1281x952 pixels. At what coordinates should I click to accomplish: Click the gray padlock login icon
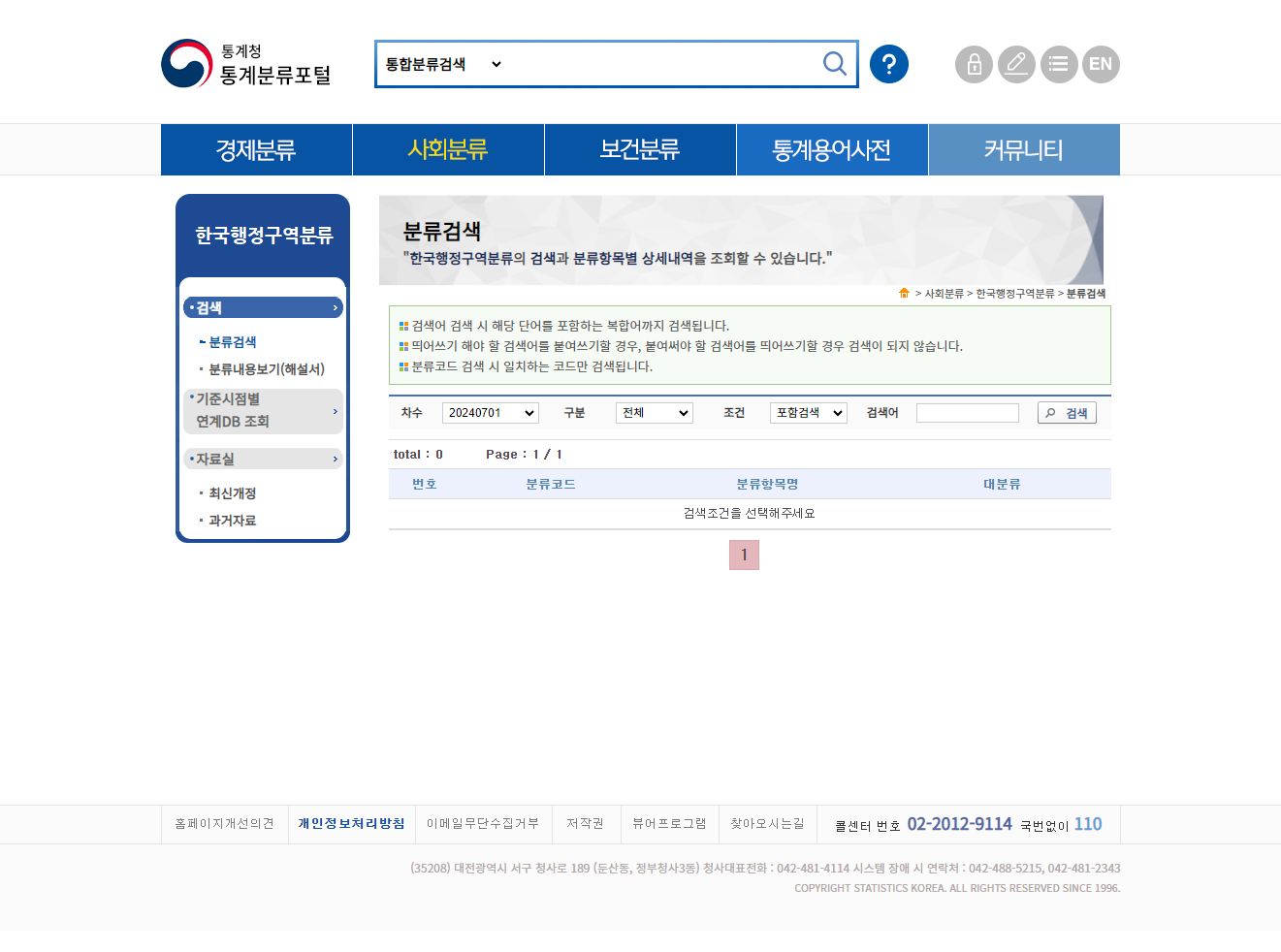(x=974, y=64)
